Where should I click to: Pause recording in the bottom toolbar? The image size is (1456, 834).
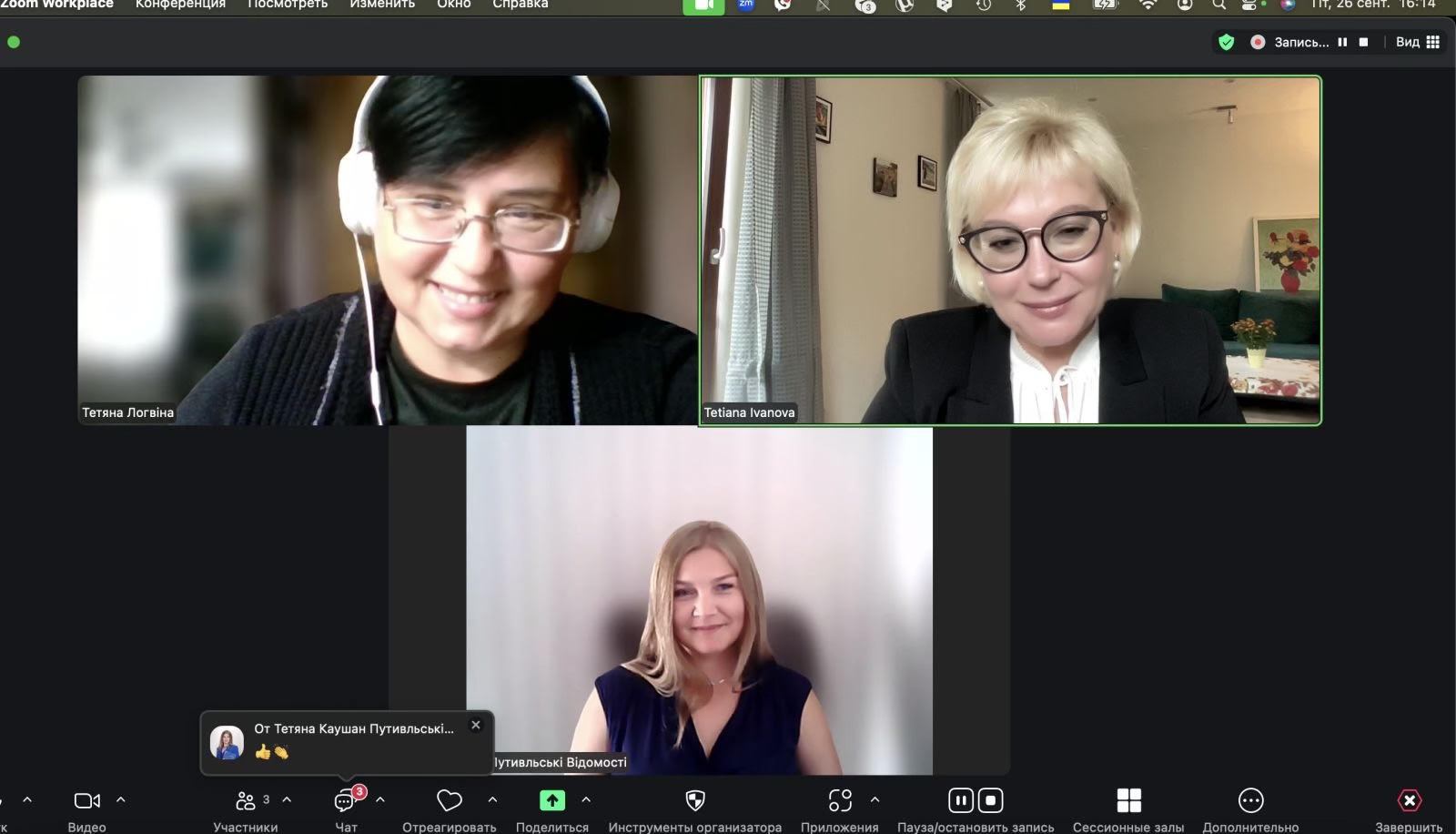(960, 800)
